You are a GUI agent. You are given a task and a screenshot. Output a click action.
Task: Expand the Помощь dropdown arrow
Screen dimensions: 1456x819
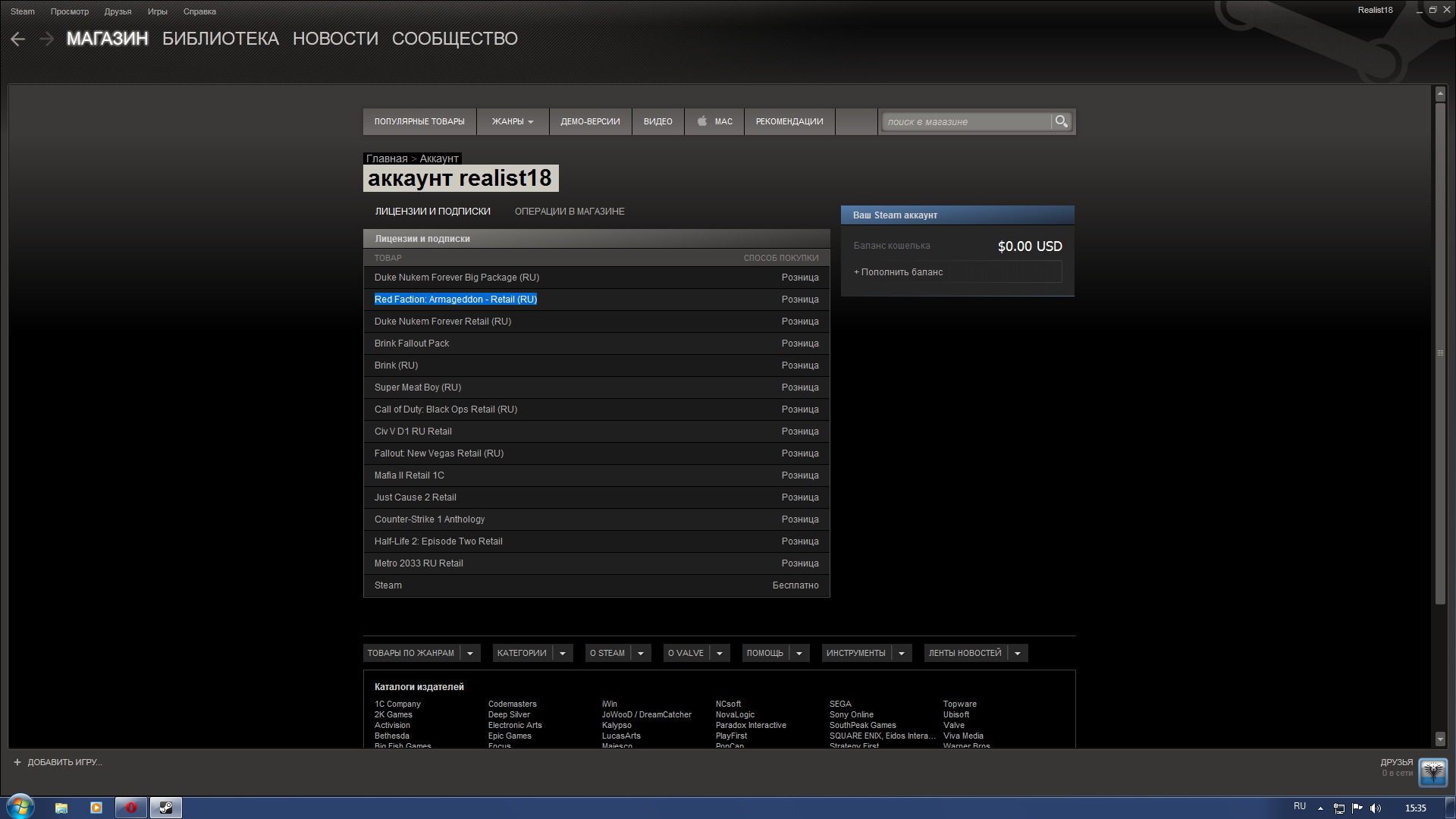coord(799,653)
